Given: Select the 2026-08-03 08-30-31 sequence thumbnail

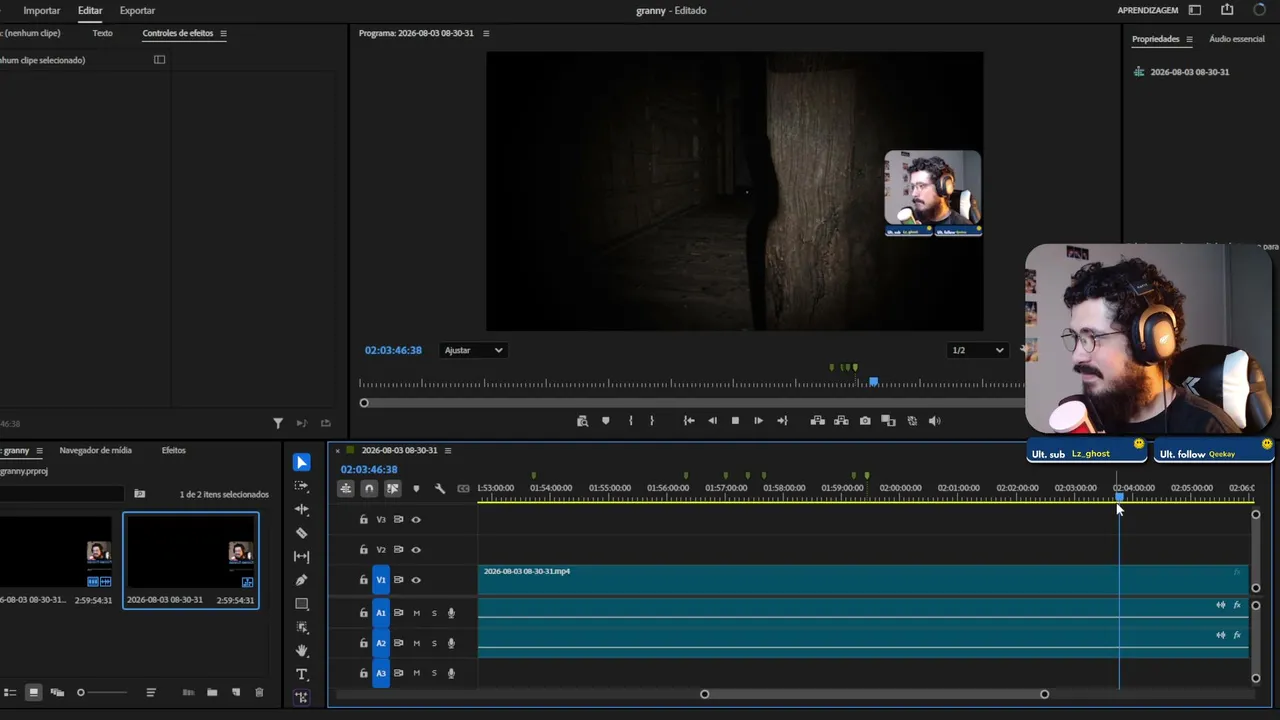Looking at the screenshot, I should (191, 560).
